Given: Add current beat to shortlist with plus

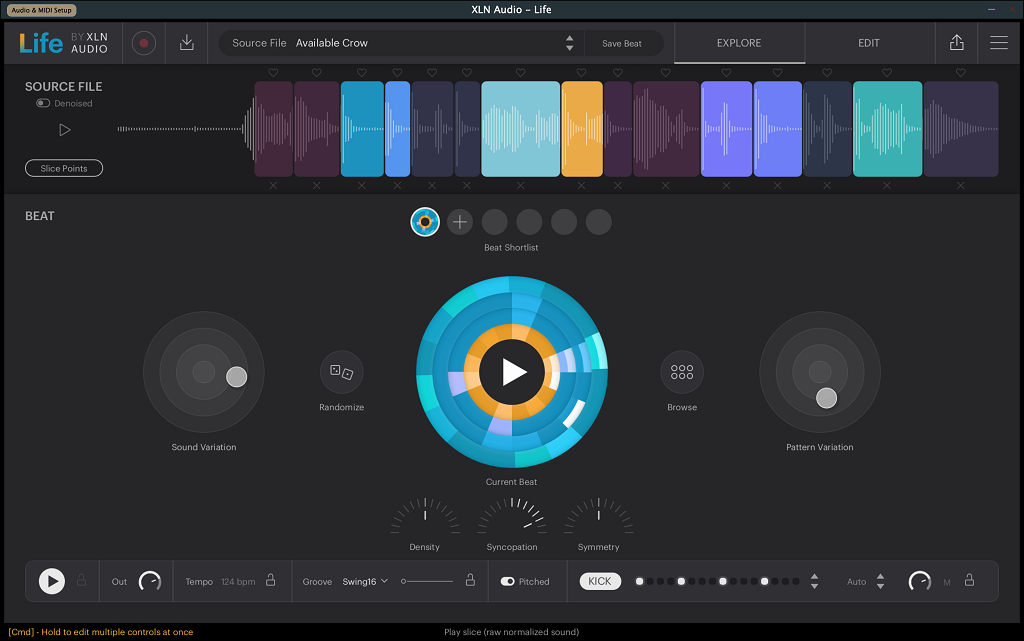Looking at the screenshot, I should (460, 222).
